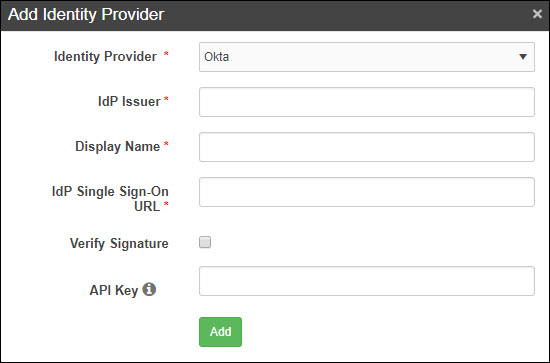Click the IdP Single Sign-On URL label
550x363 pixels.
(110, 199)
